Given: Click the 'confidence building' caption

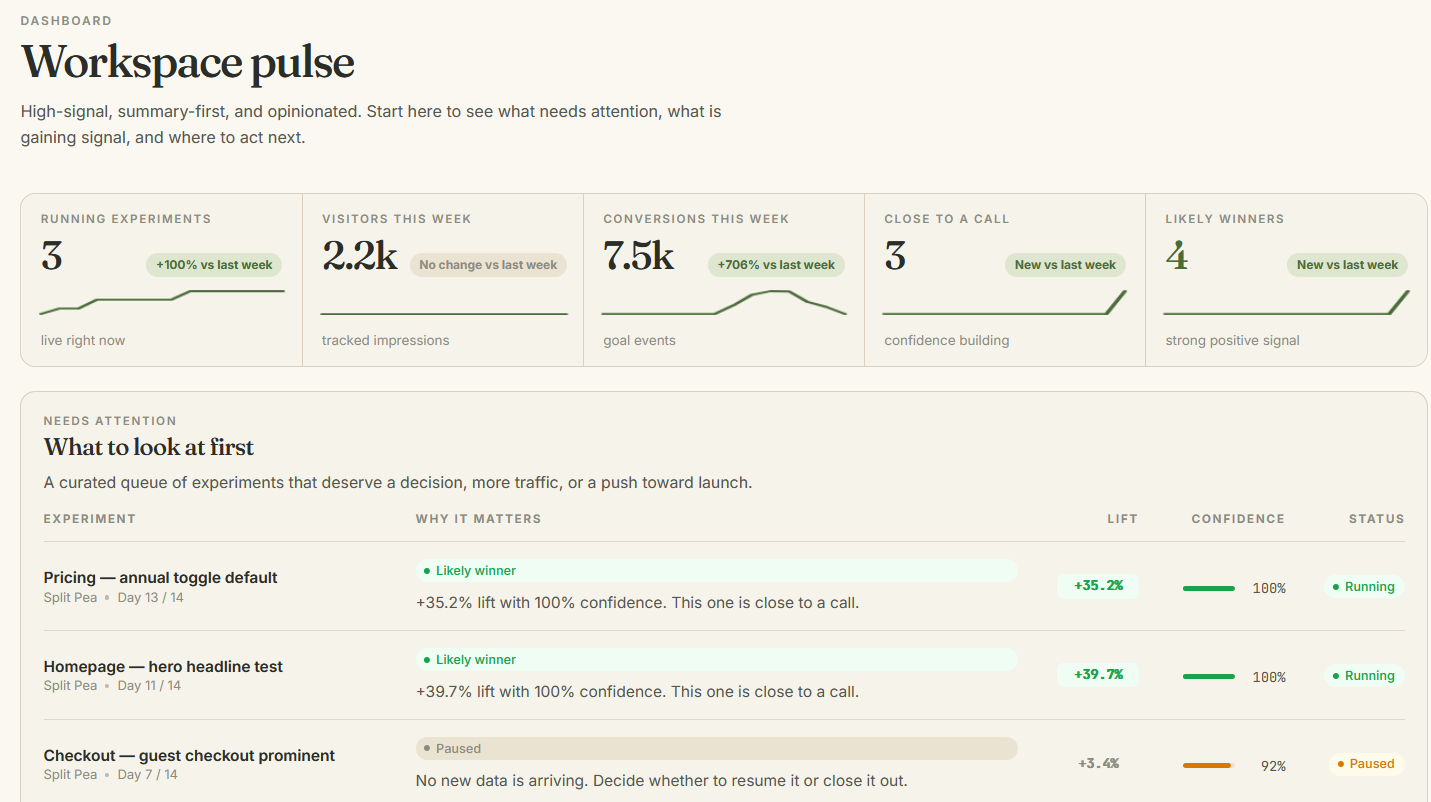Looking at the screenshot, I should pos(947,341).
